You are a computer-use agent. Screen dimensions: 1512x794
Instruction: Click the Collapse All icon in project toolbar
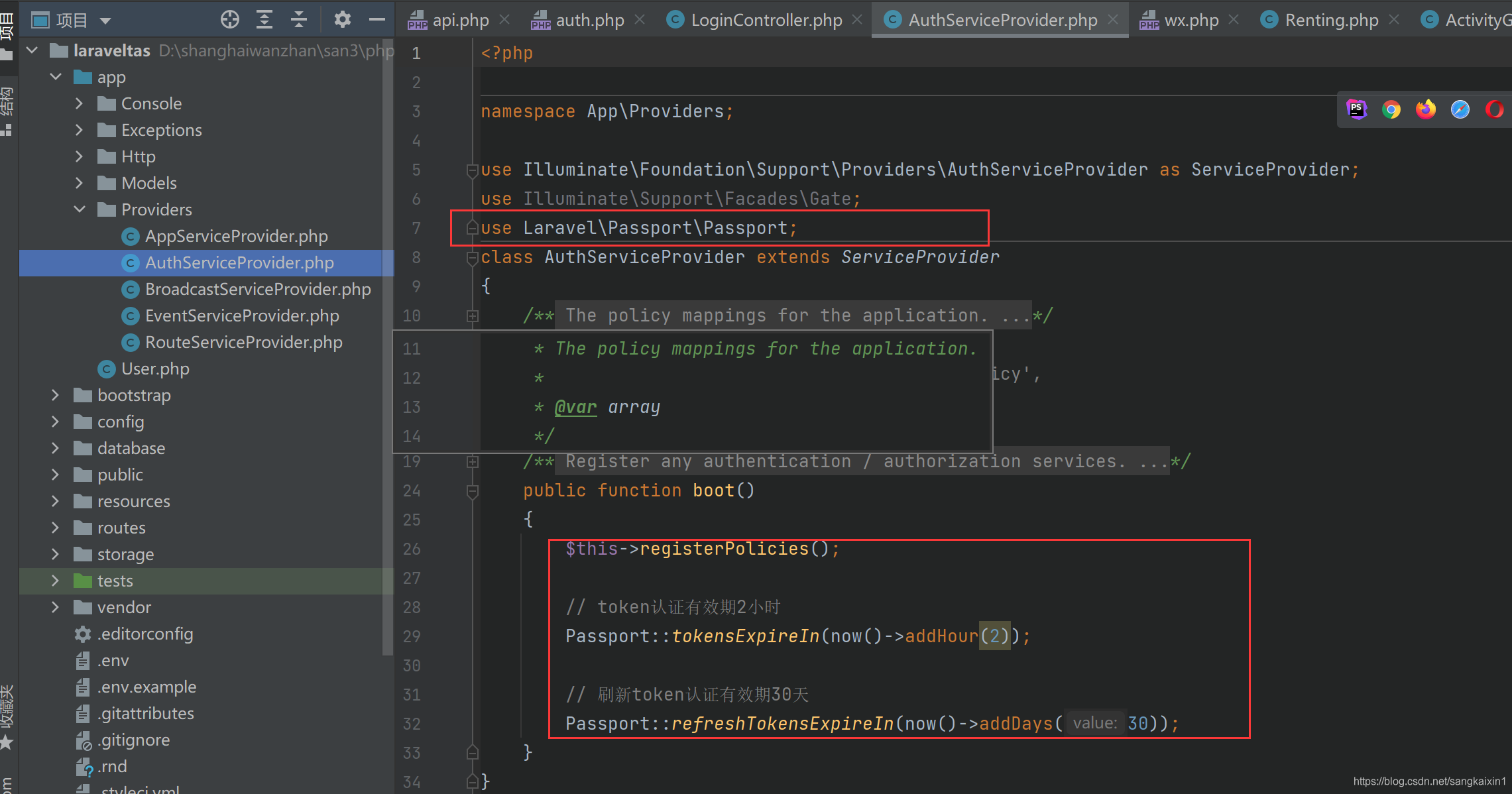coord(299,20)
